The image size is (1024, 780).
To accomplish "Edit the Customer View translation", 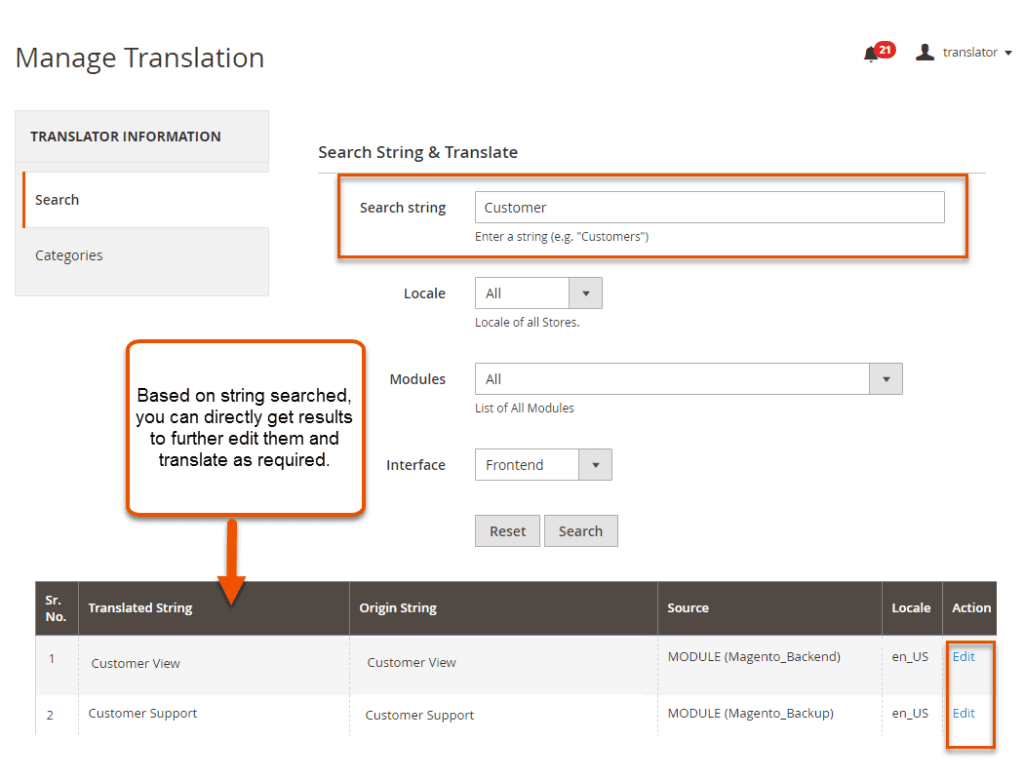I will point(962,657).
